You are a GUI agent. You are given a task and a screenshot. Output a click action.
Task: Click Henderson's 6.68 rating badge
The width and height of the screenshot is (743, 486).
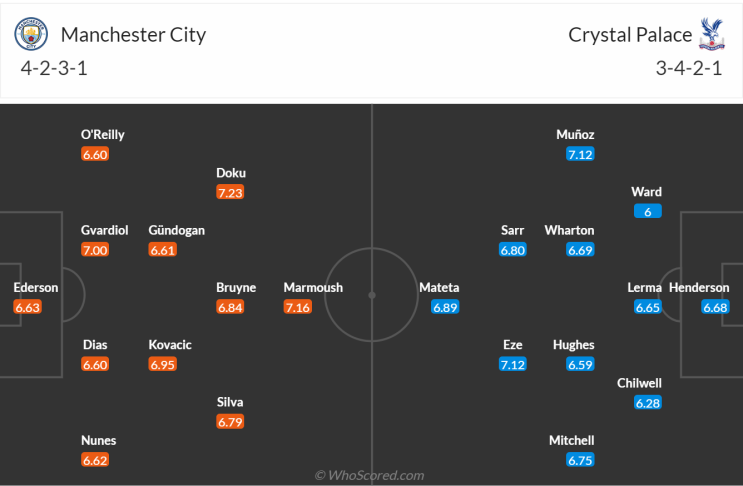714,307
